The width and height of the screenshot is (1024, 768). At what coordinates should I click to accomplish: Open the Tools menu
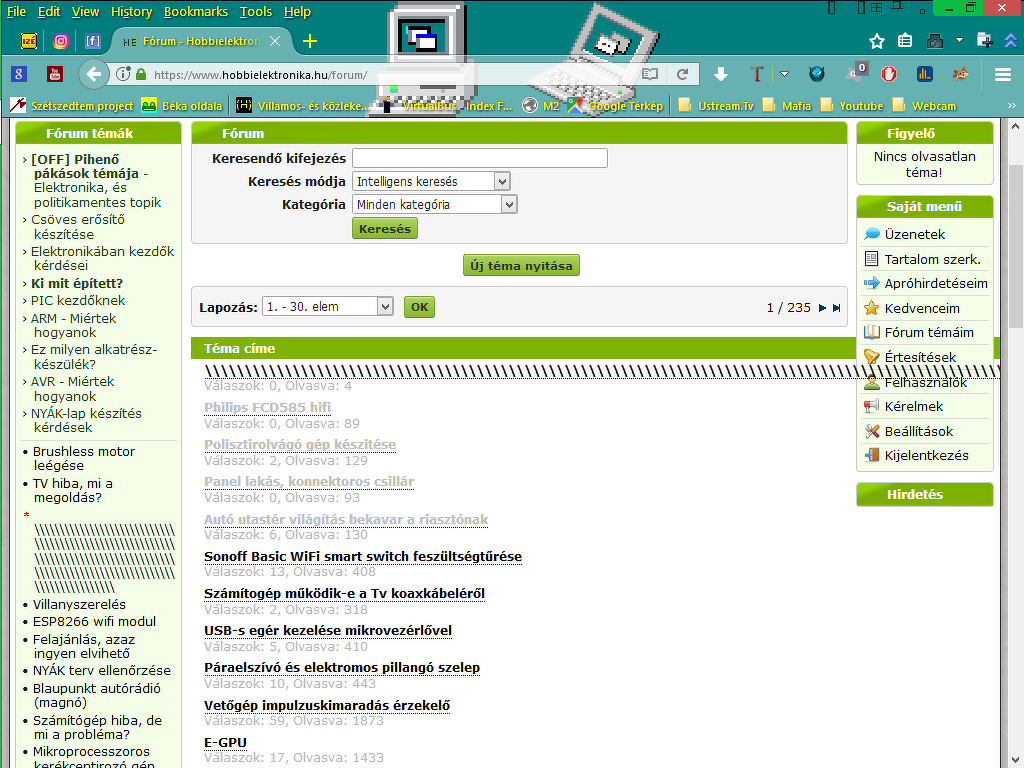[x=255, y=12]
